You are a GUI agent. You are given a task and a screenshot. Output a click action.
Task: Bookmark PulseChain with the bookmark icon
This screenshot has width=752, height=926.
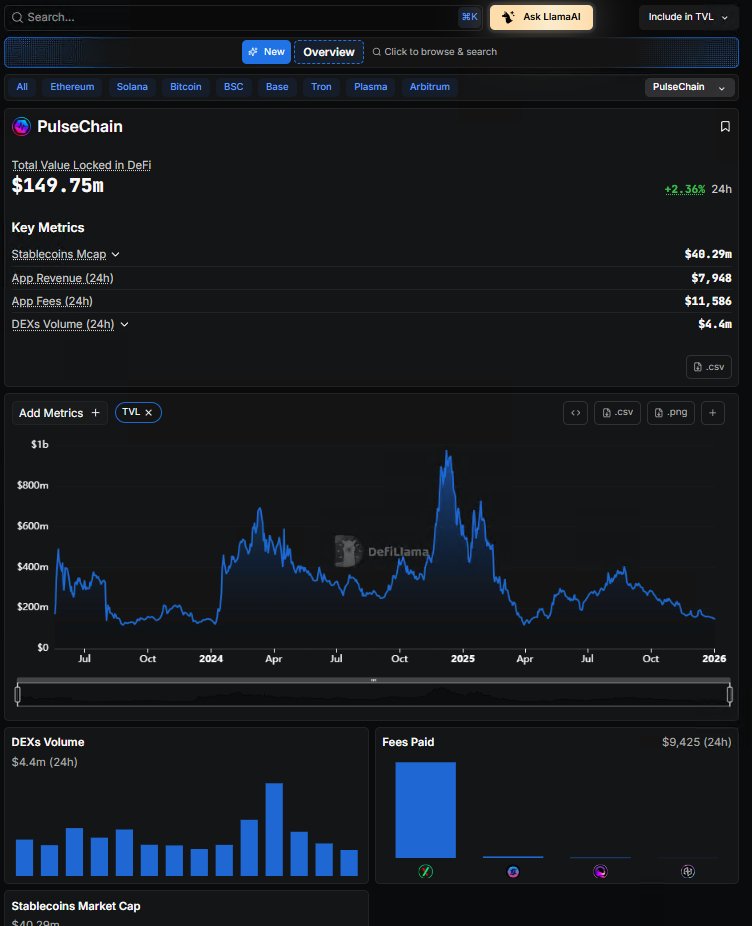click(725, 126)
